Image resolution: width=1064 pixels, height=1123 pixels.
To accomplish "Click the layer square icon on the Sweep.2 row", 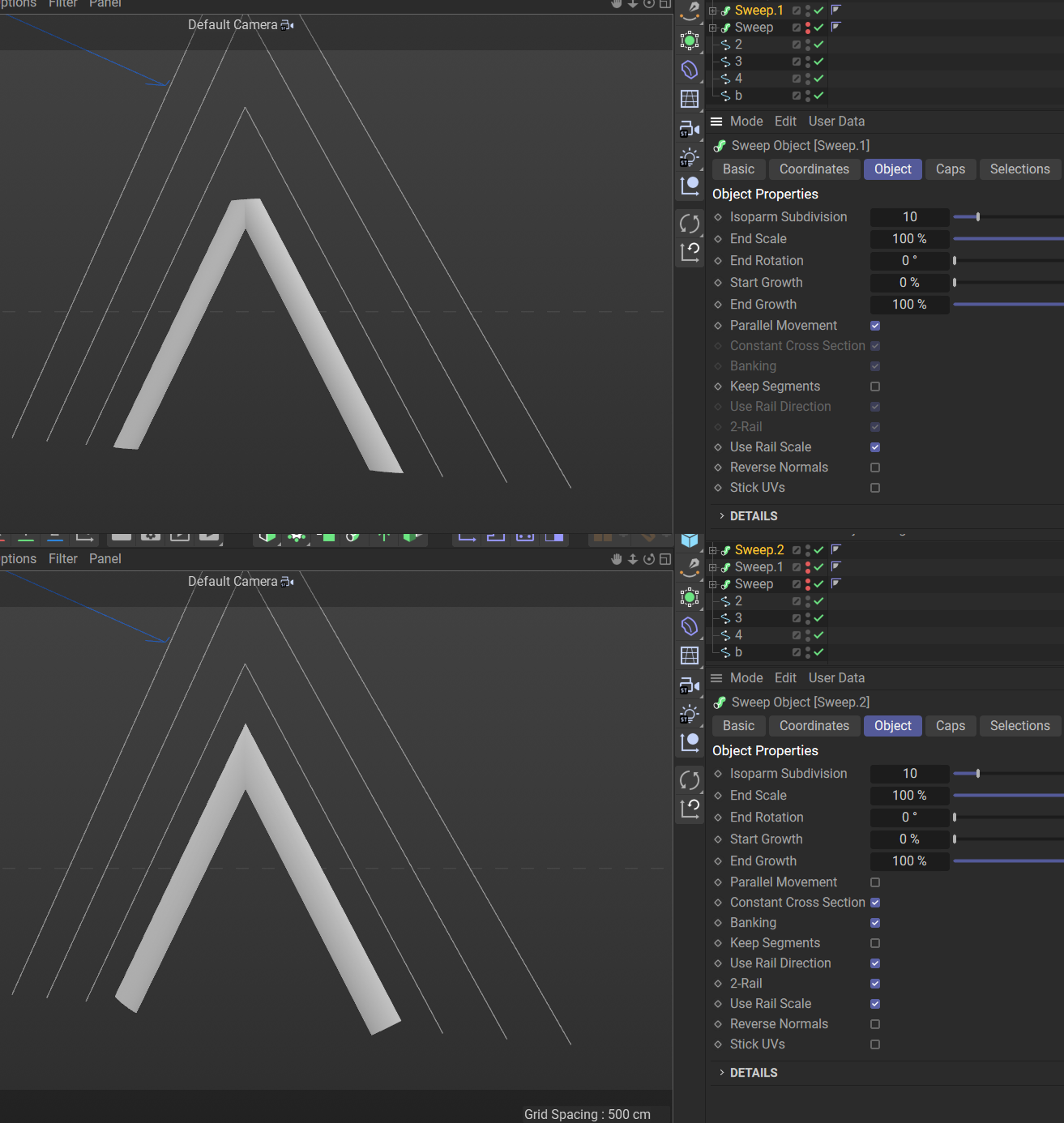I will coord(797,550).
